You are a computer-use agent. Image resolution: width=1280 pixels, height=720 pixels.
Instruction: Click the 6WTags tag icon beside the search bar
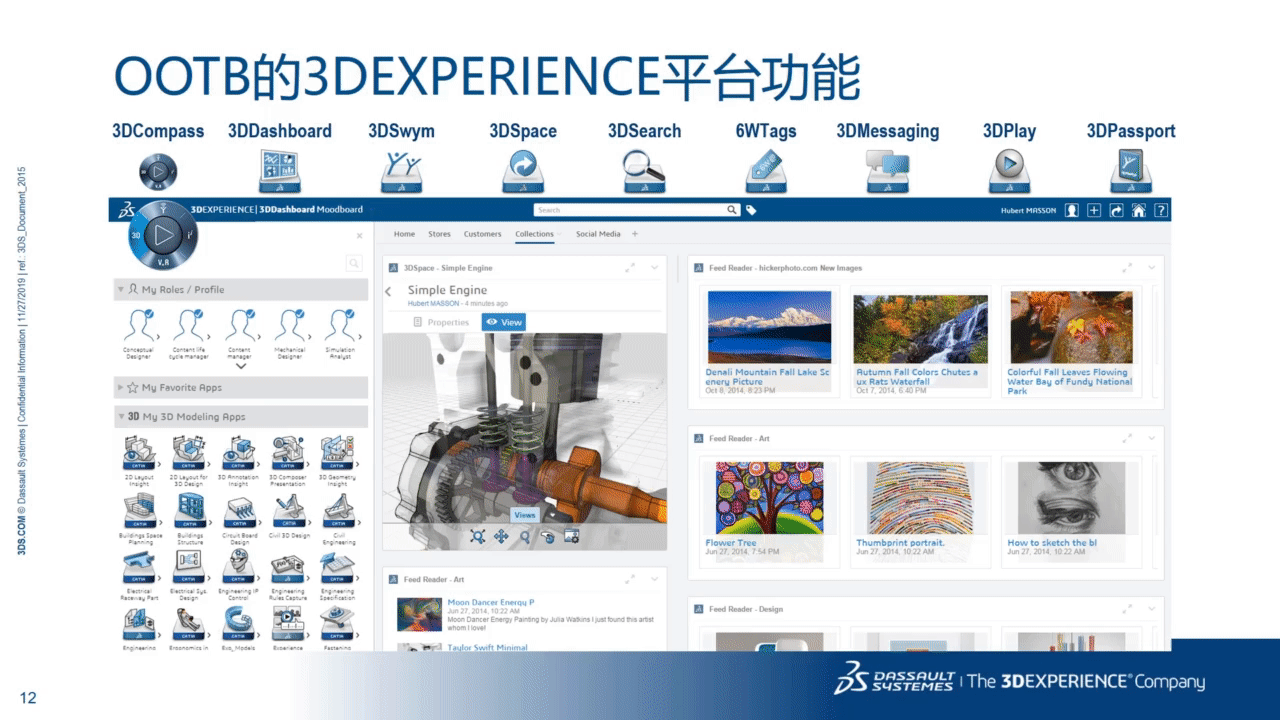(751, 210)
